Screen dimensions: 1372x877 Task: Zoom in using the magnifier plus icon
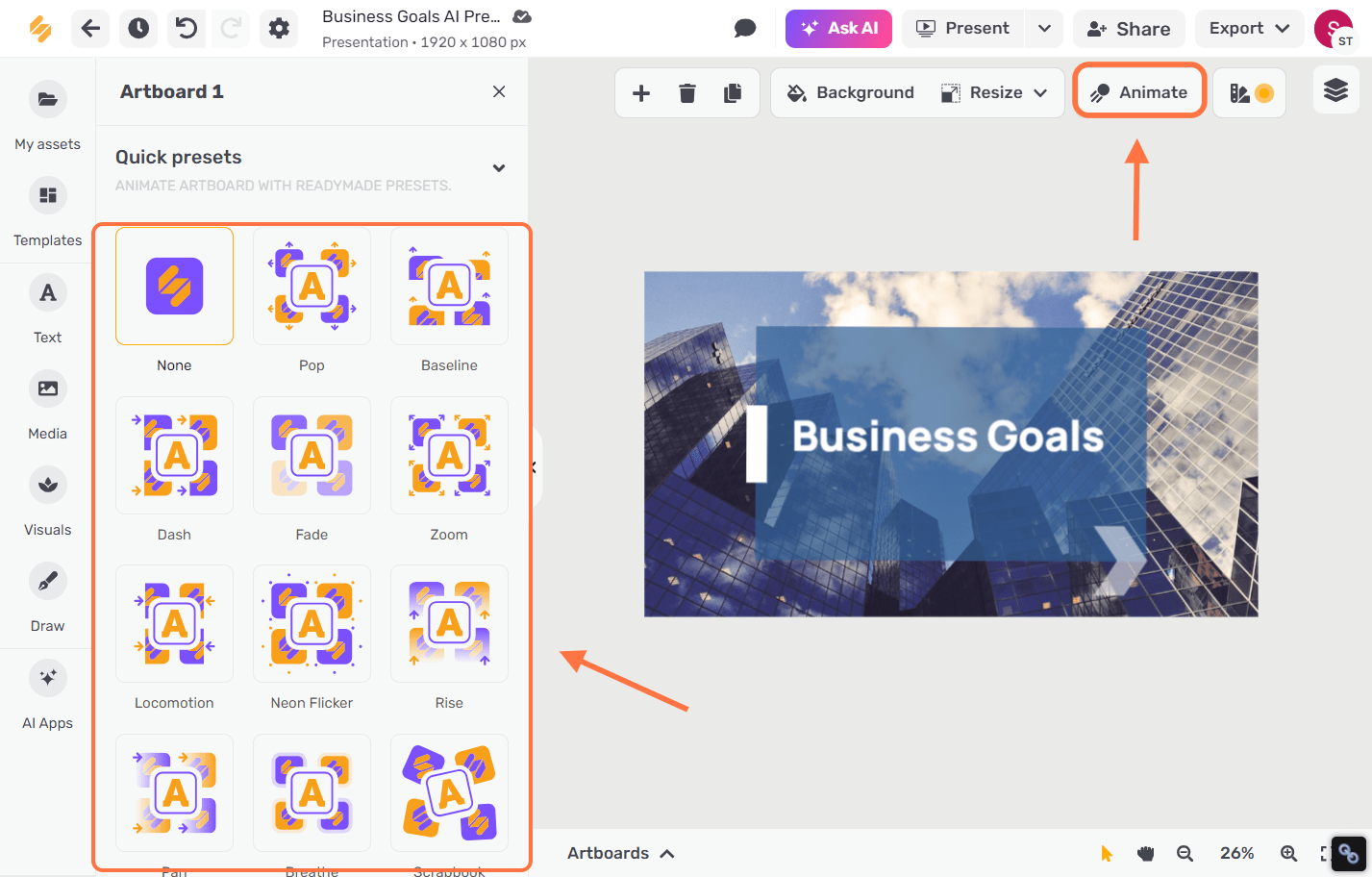(1288, 853)
